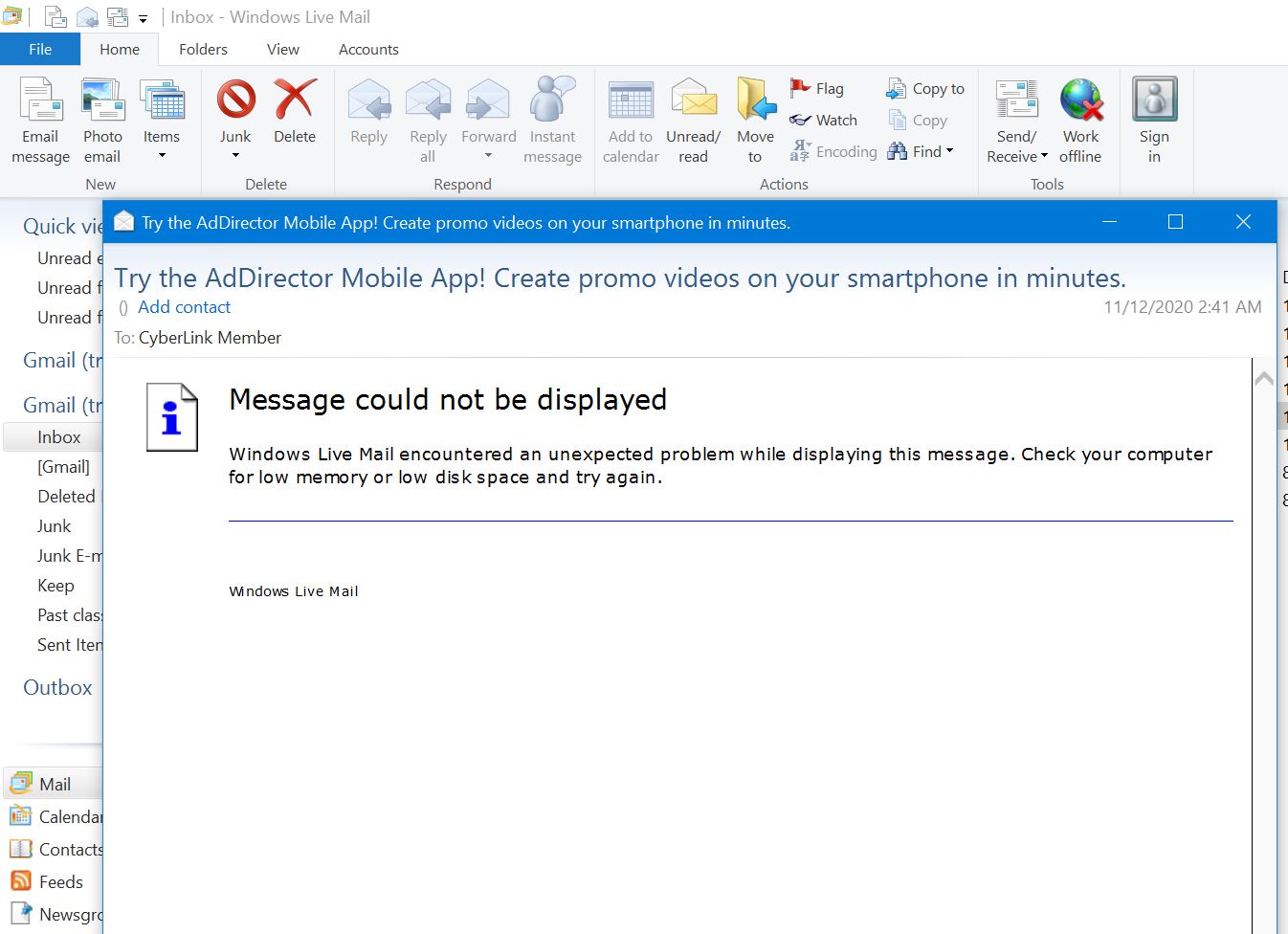Open Contacts view
Image resolution: width=1288 pixels, height=934 pixels.
56,850
